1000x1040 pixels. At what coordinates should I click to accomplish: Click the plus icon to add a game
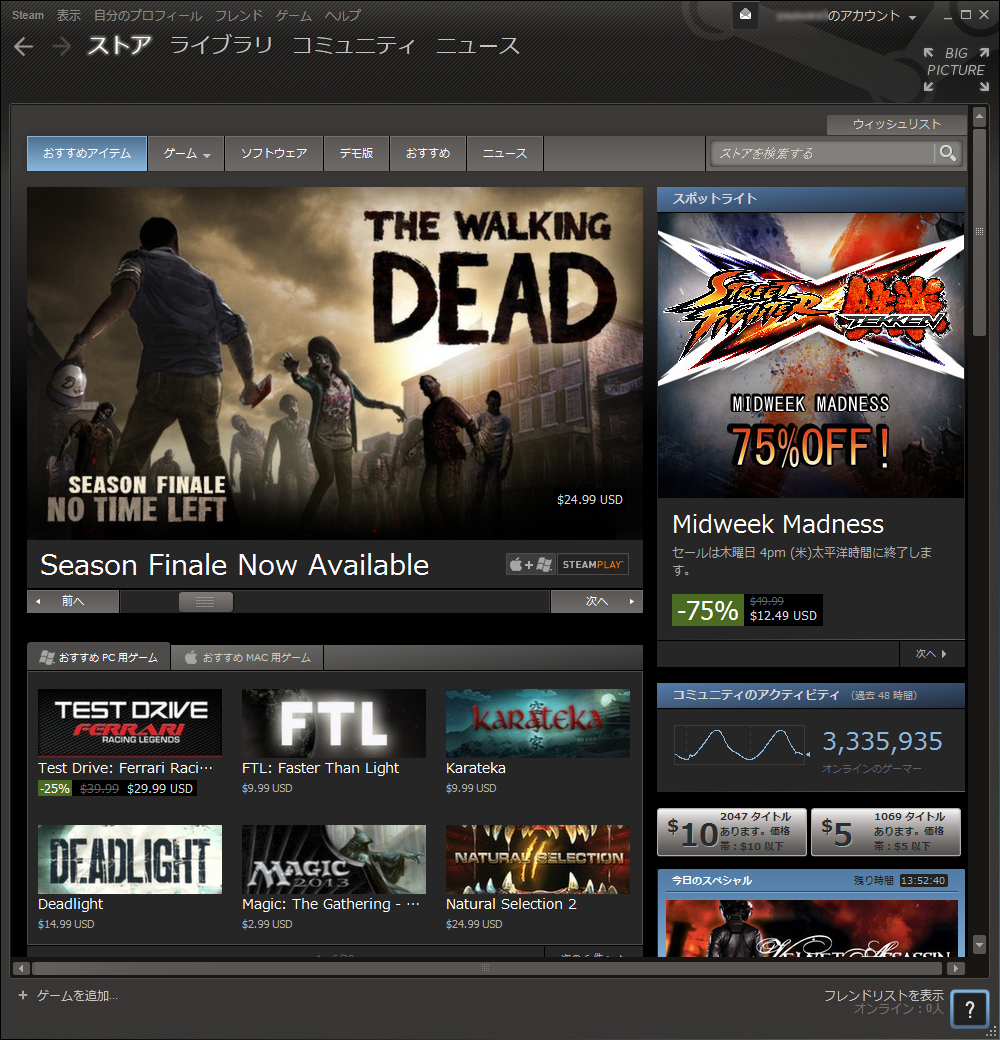click(23, 995)
